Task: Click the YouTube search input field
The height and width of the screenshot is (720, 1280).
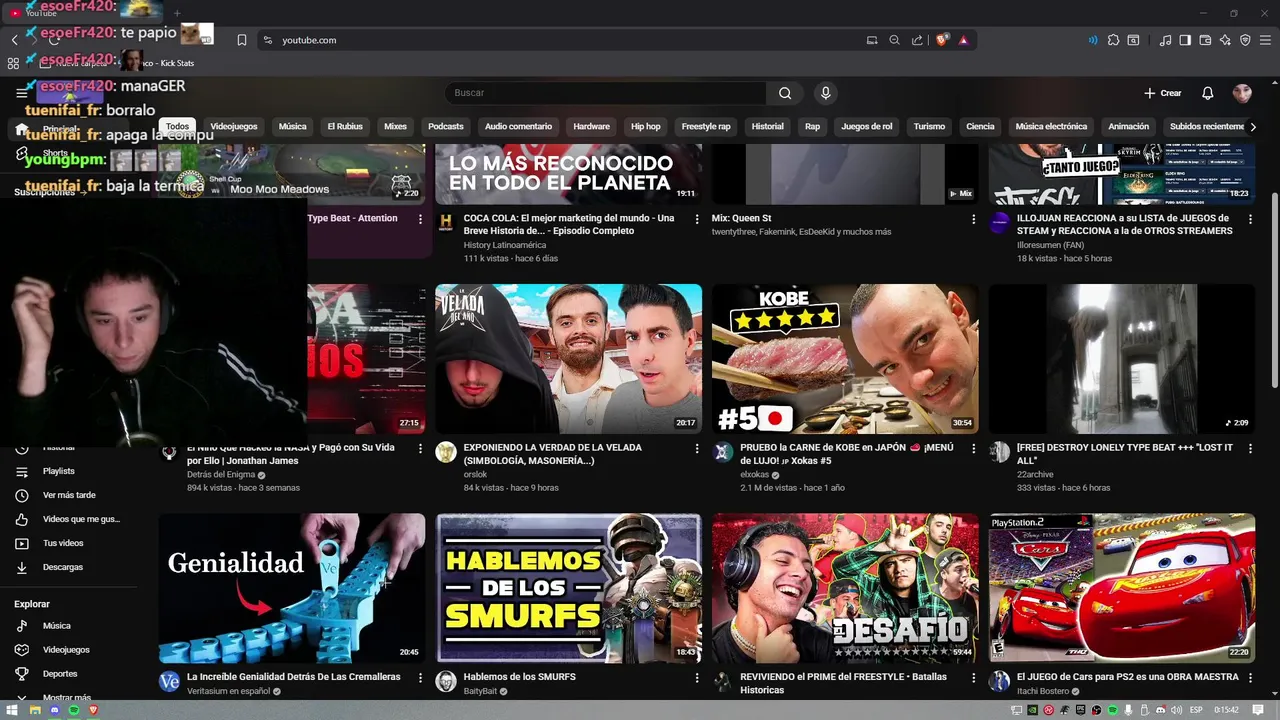Action: point(606,93)
